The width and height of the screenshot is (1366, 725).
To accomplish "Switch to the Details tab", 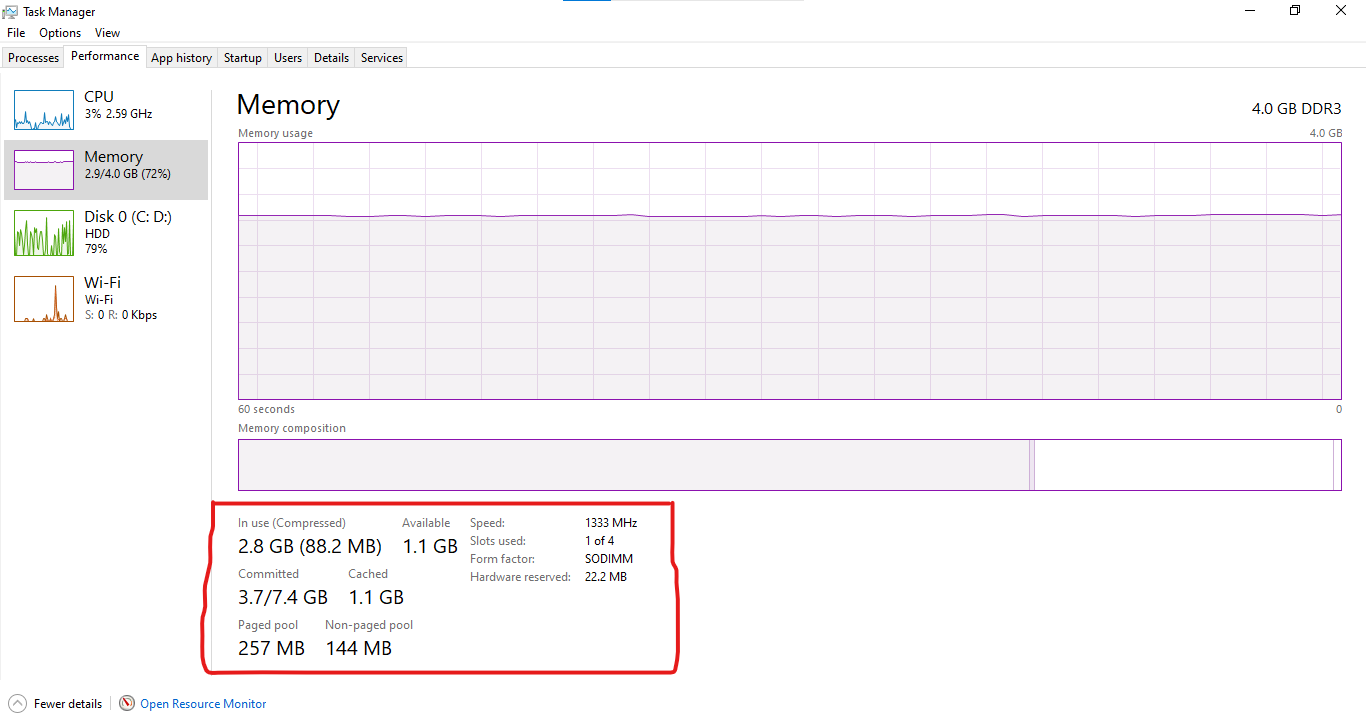I will coord(331,58).
